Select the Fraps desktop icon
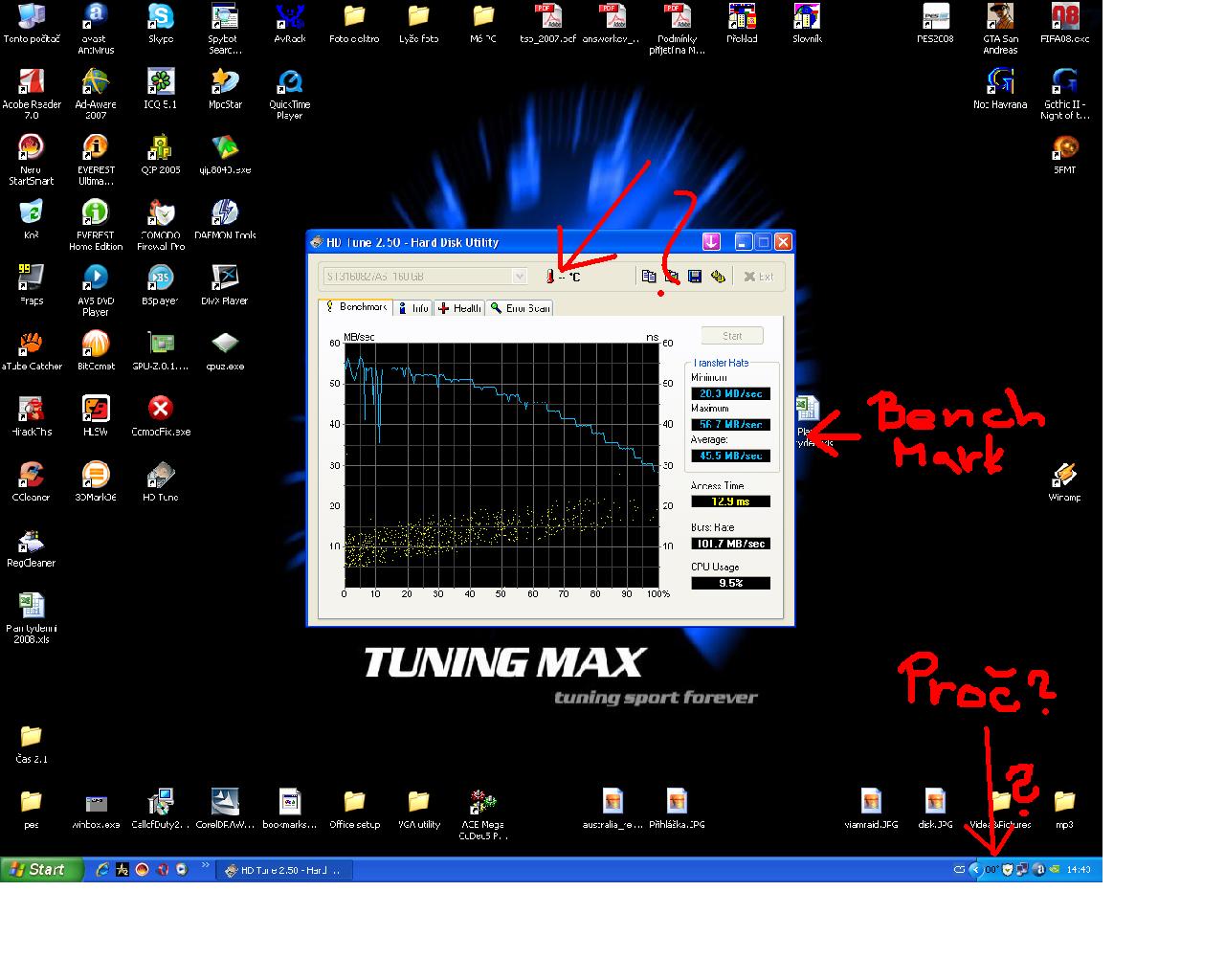The height and width of the screenshot is (980, 1225). (32, 285)
